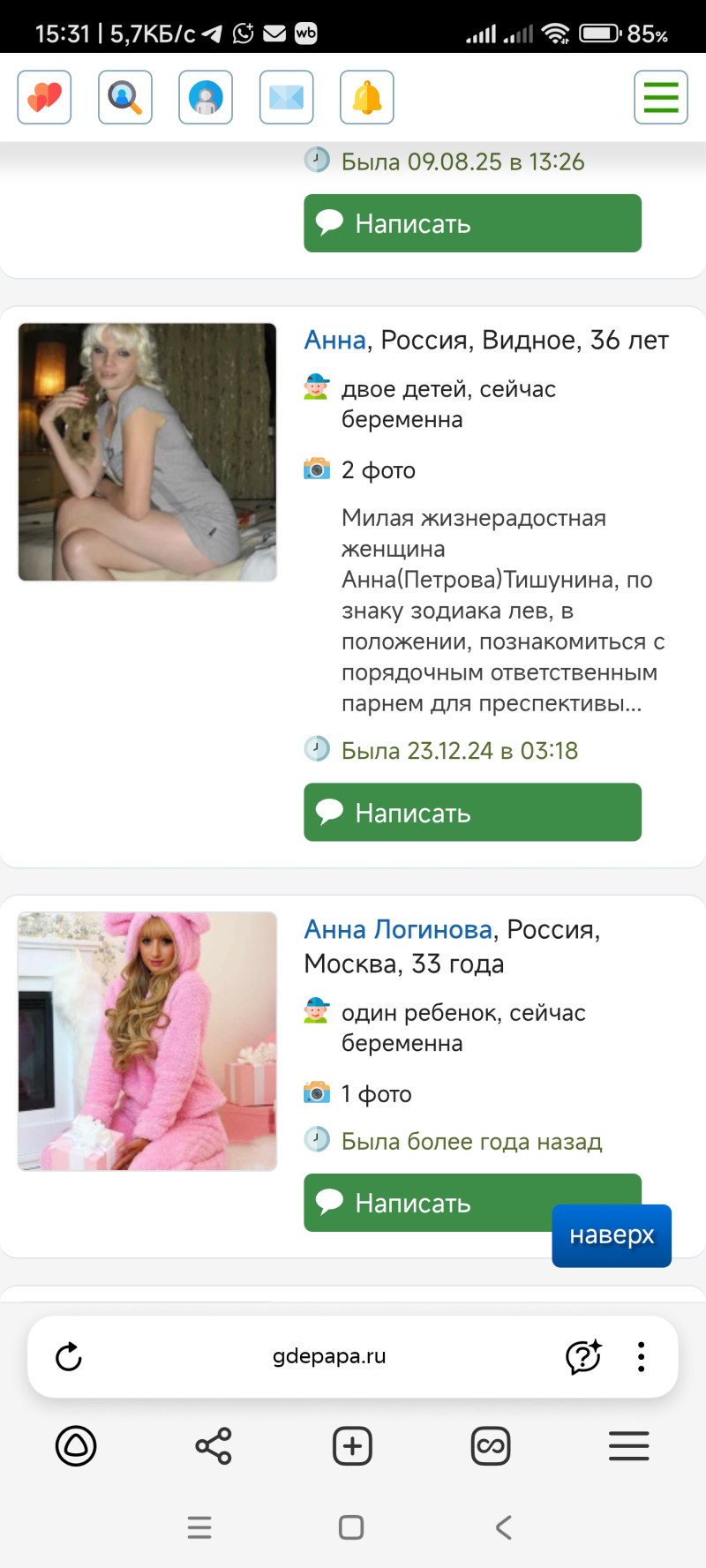Tap the blue наверх button
The image size is (706, 1568).
click(612, 1235)
